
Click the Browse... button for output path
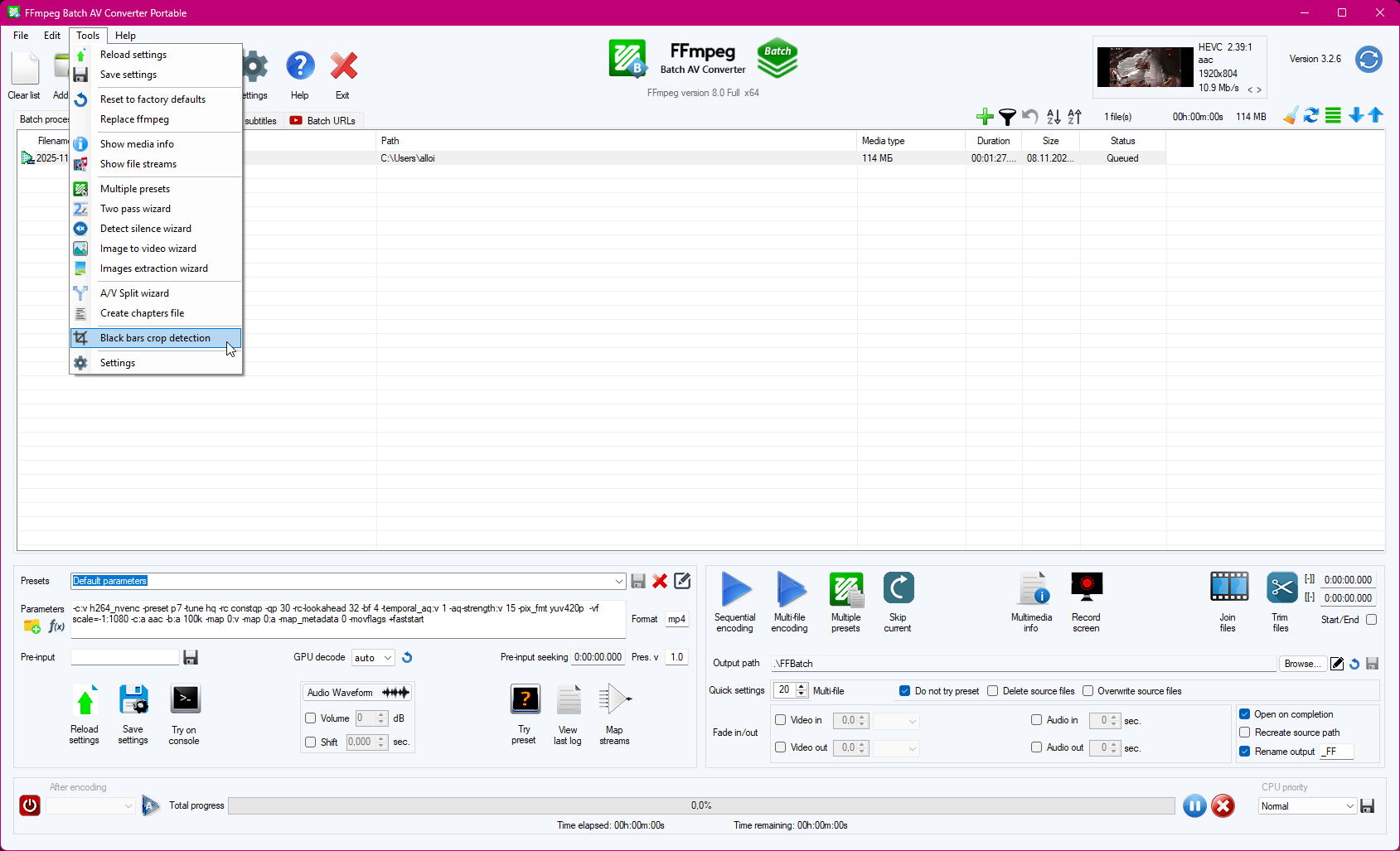coord(1302,664)
